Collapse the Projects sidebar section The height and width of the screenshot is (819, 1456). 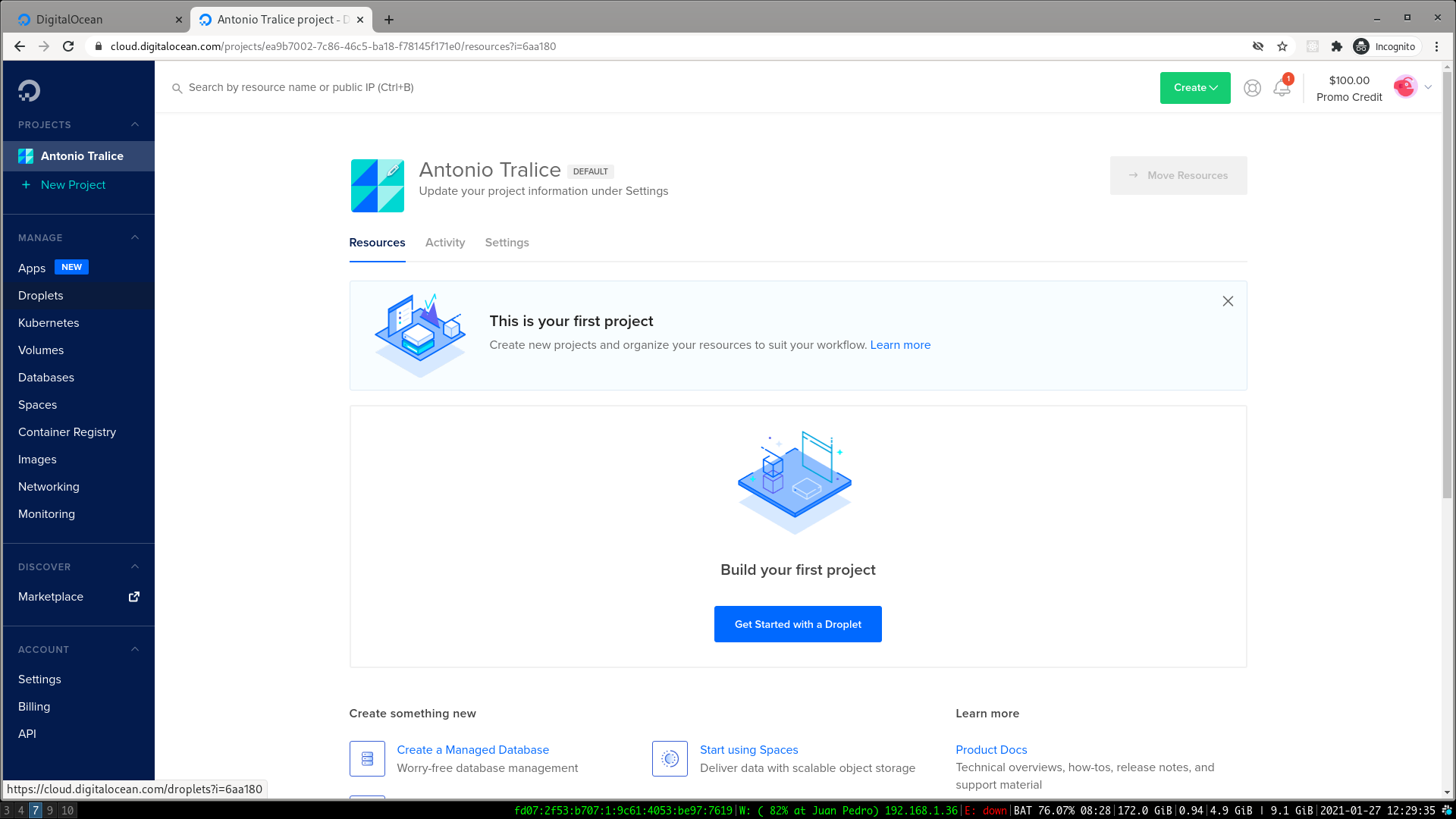click(135, 124)
